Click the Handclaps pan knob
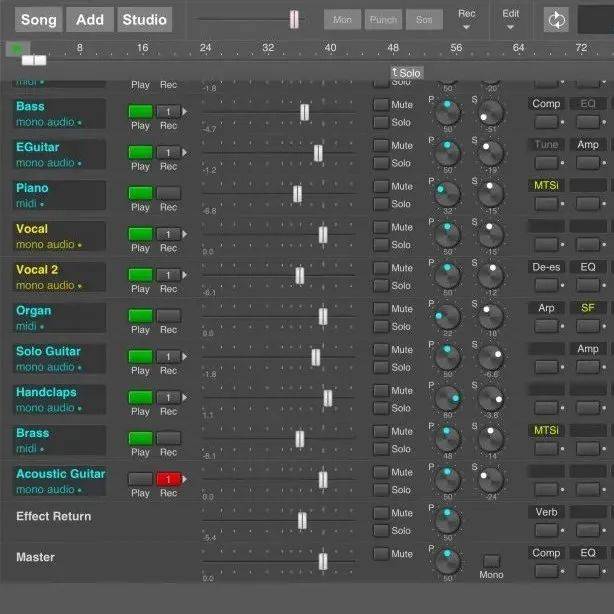 click(x=447, y=398)
